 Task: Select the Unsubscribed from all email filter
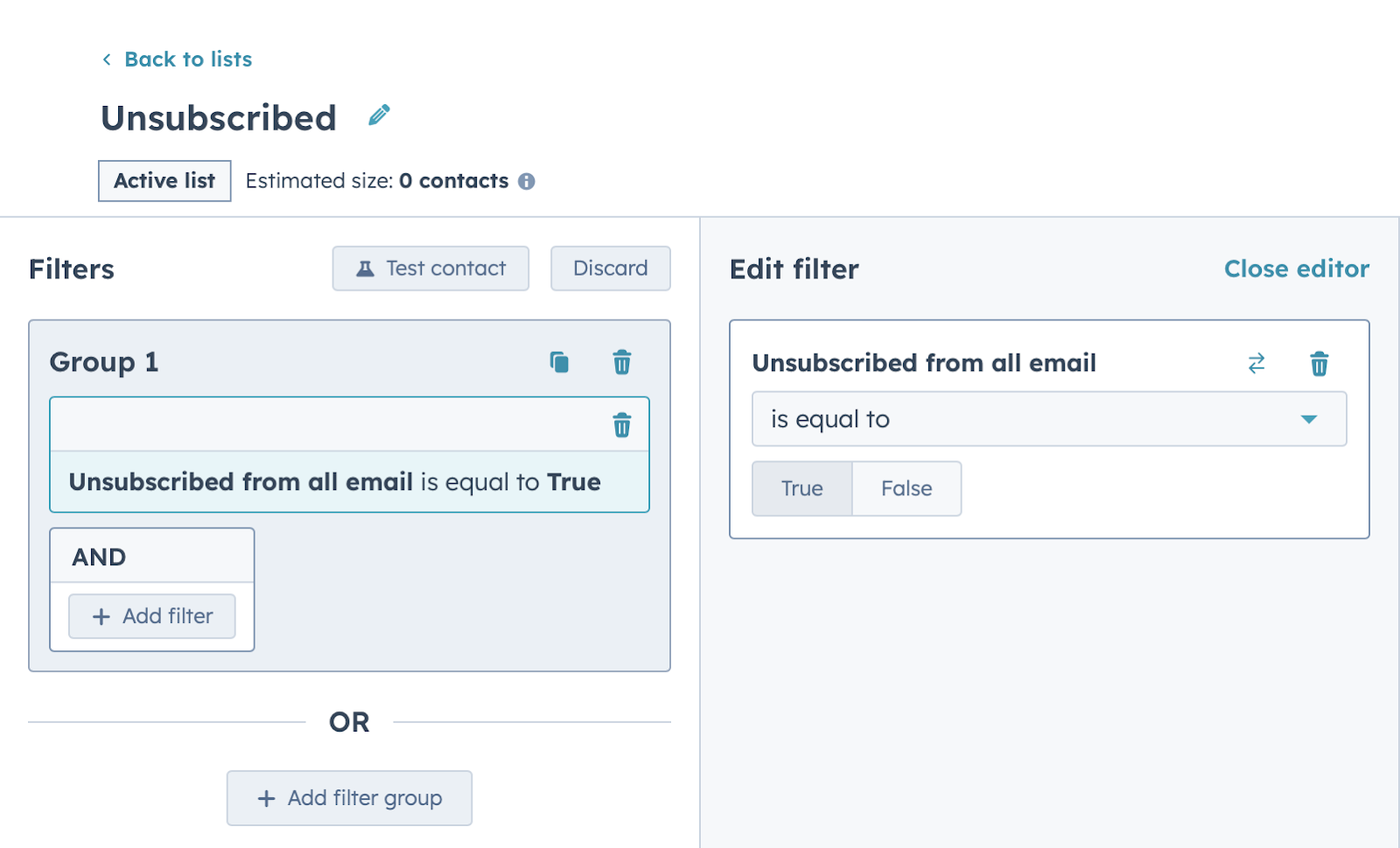pos(335,482)
